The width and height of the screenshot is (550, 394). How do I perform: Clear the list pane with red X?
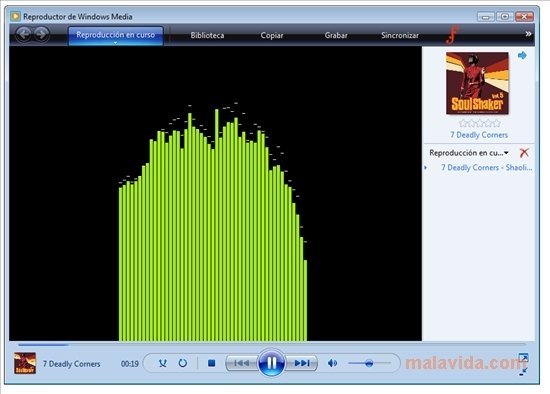coord(524,153)
